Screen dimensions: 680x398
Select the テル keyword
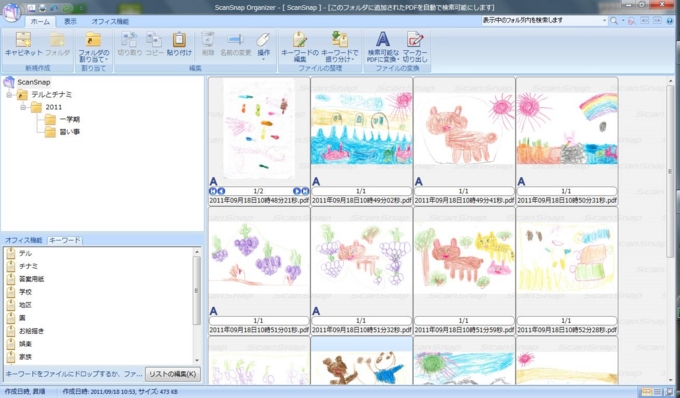pos(25,253)
